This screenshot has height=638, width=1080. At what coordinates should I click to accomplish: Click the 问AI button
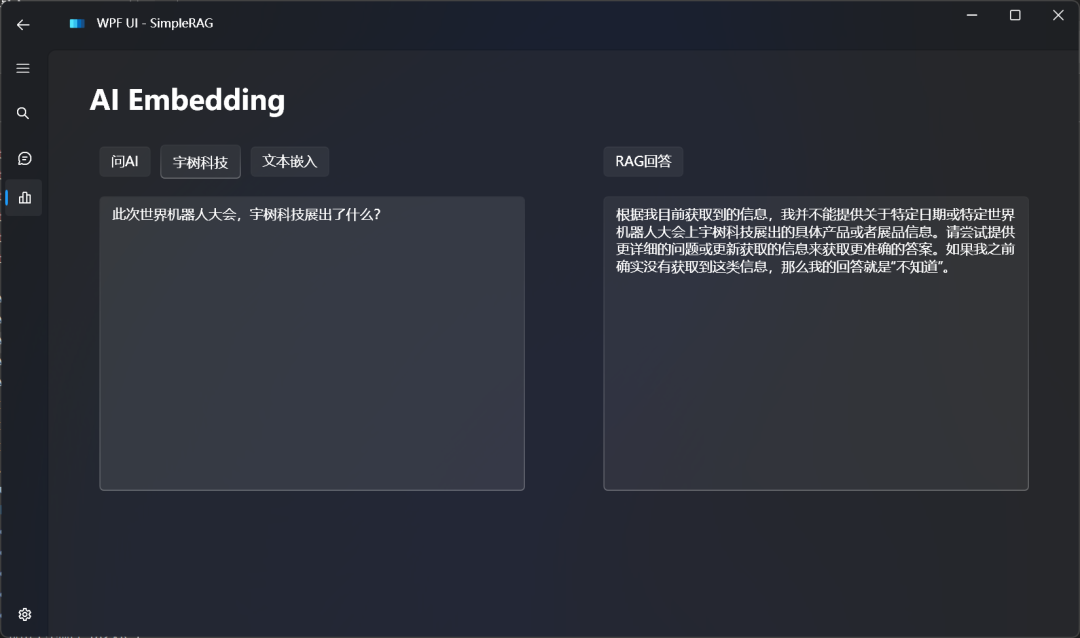pos(124,161)
